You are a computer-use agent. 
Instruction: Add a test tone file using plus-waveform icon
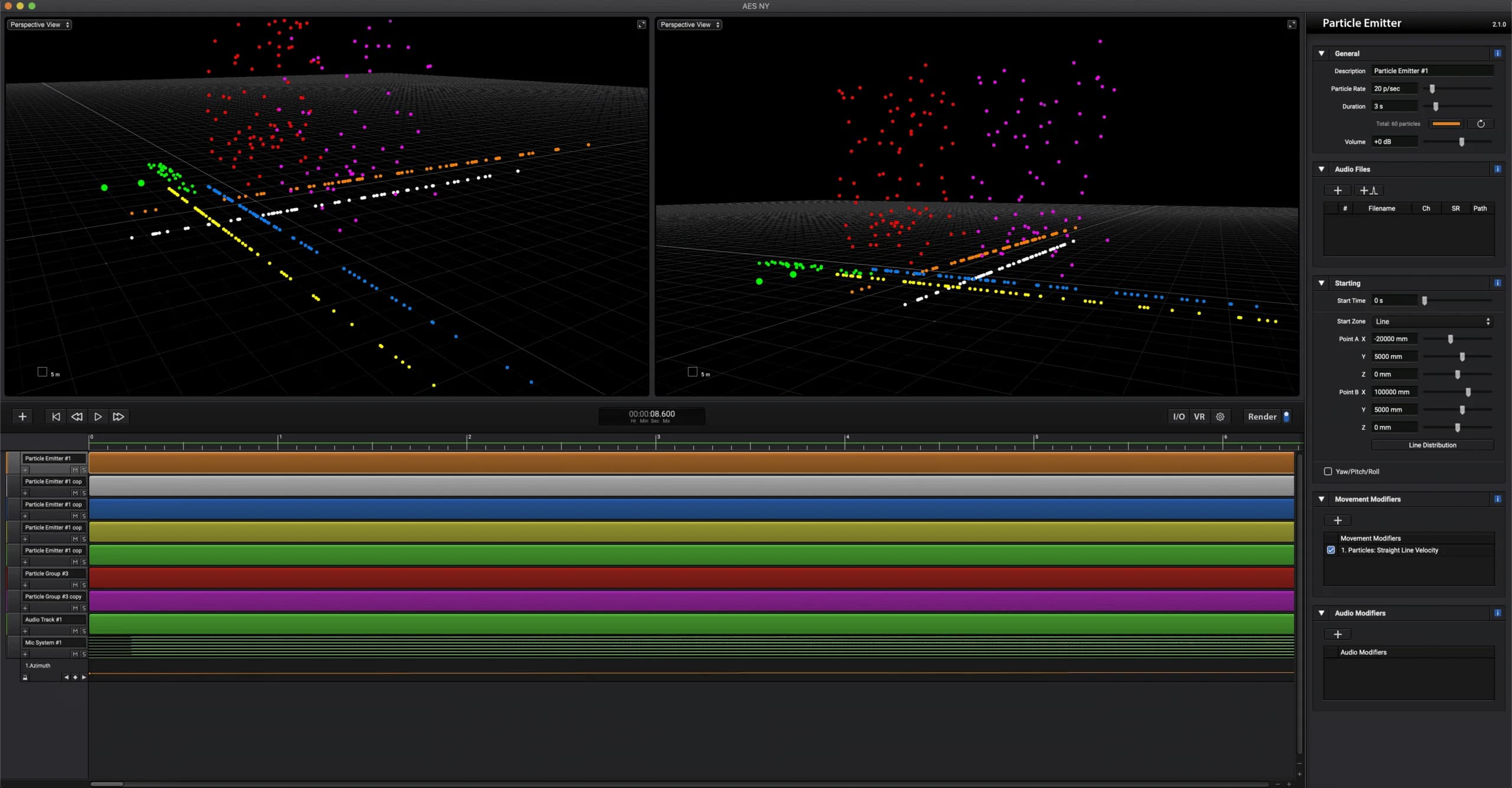[x=1369, y=191]
